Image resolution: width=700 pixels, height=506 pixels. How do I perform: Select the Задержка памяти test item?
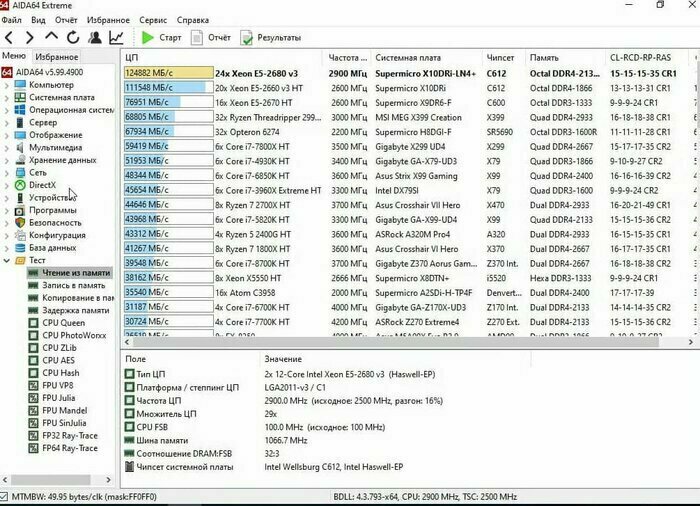click(x=70, y=310)
